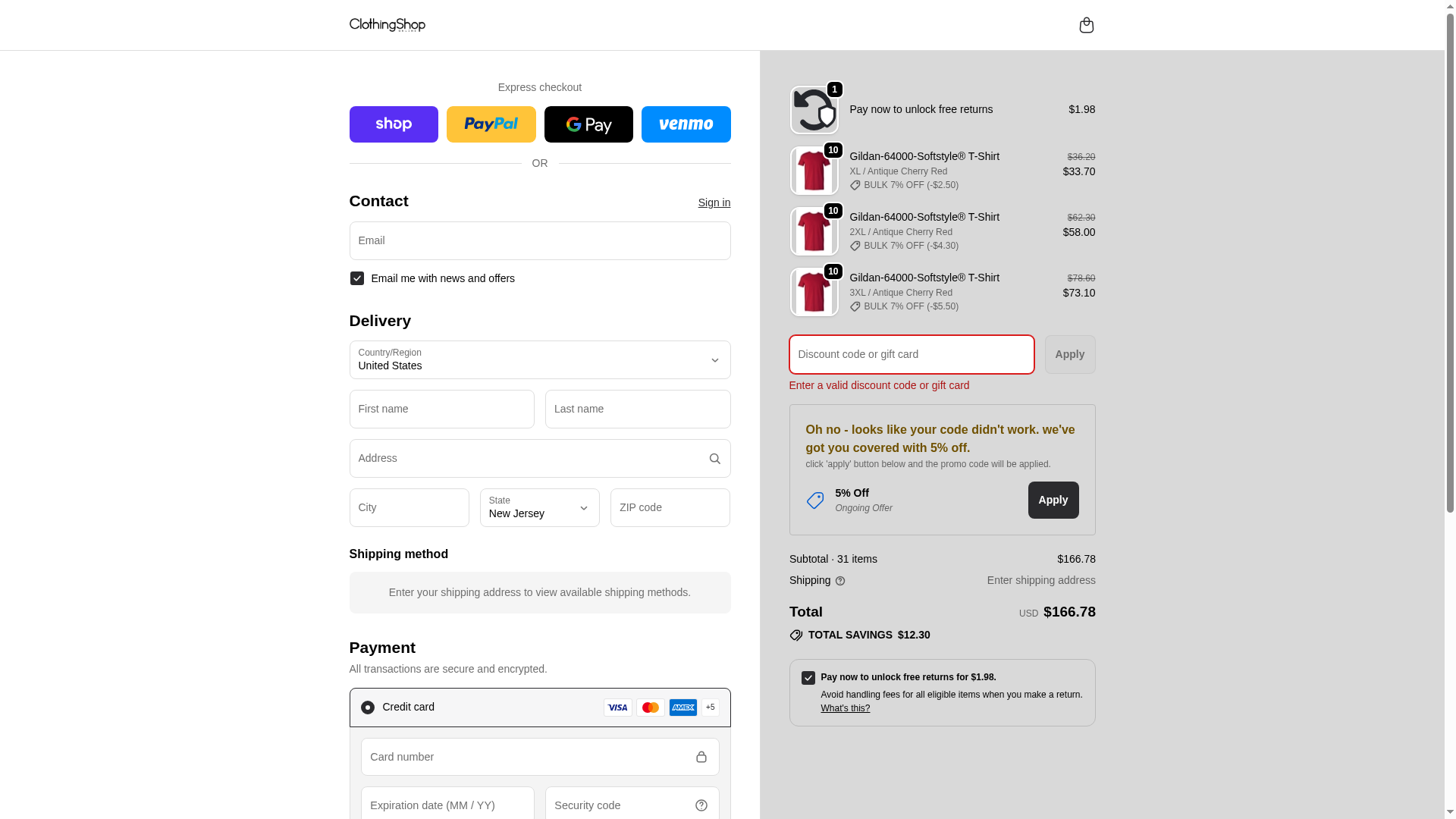Show the +5 more card types
The image size is (1456, 819).
710,708
